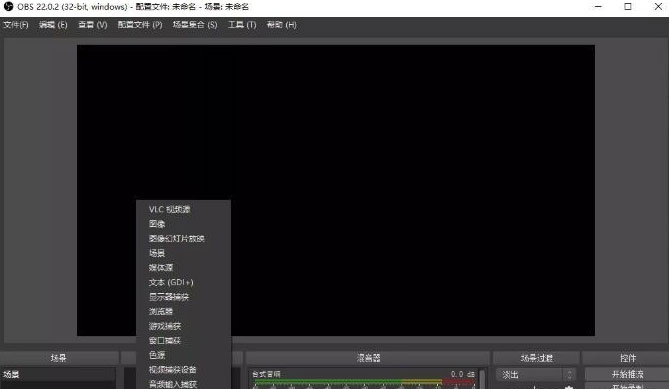Expand the 淡出 scene transition dropdown
This screenshot has width=669, height=389.
(536, 375)
